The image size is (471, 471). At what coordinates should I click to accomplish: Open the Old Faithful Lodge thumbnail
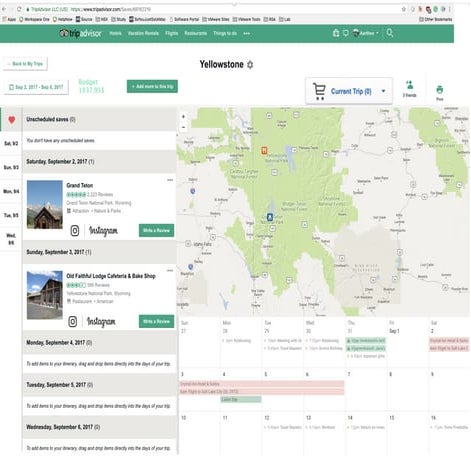(45, 295)
